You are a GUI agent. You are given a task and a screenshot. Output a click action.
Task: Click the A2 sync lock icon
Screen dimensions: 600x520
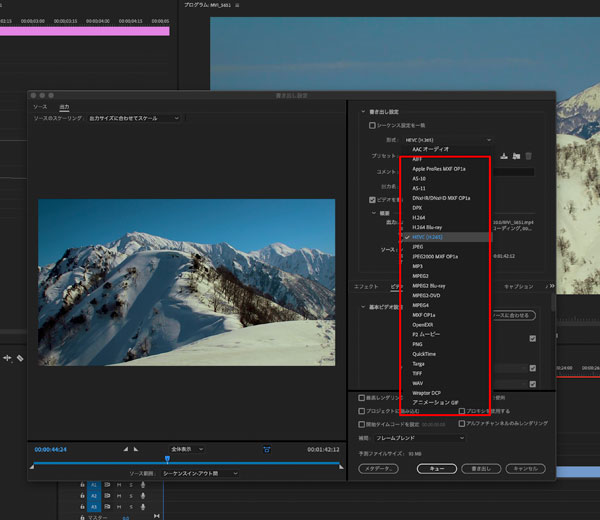tap(108, 496)
